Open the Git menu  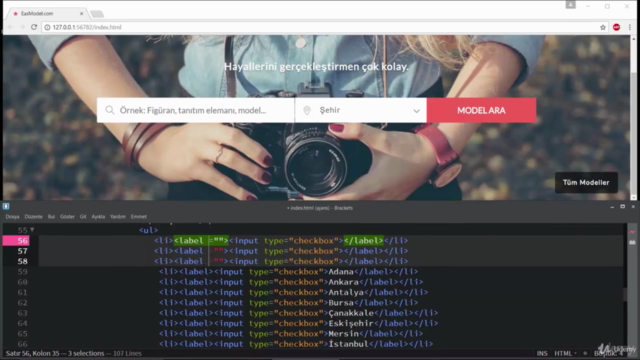point(83,217)
